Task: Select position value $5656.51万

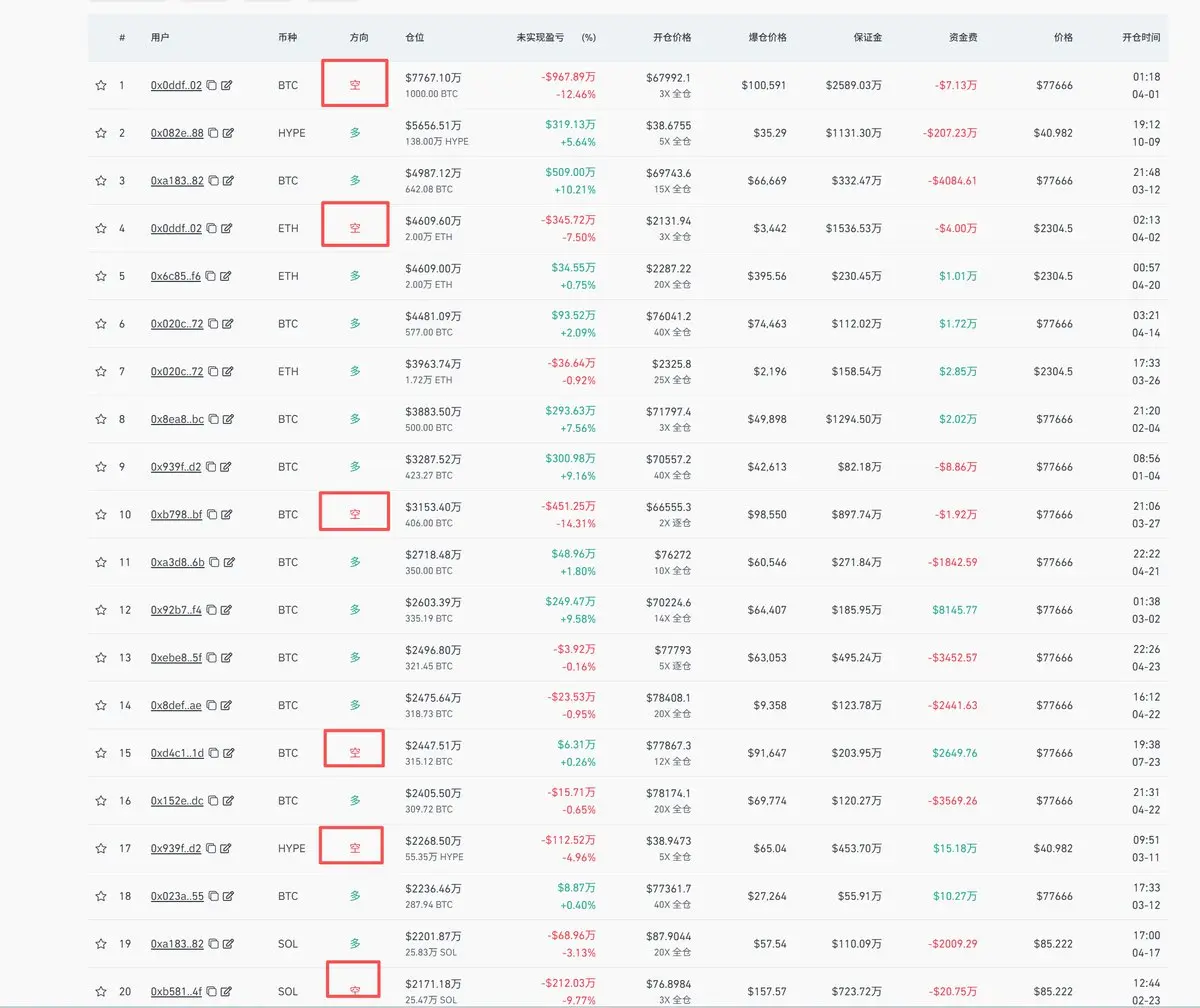Action: [434, 126]
